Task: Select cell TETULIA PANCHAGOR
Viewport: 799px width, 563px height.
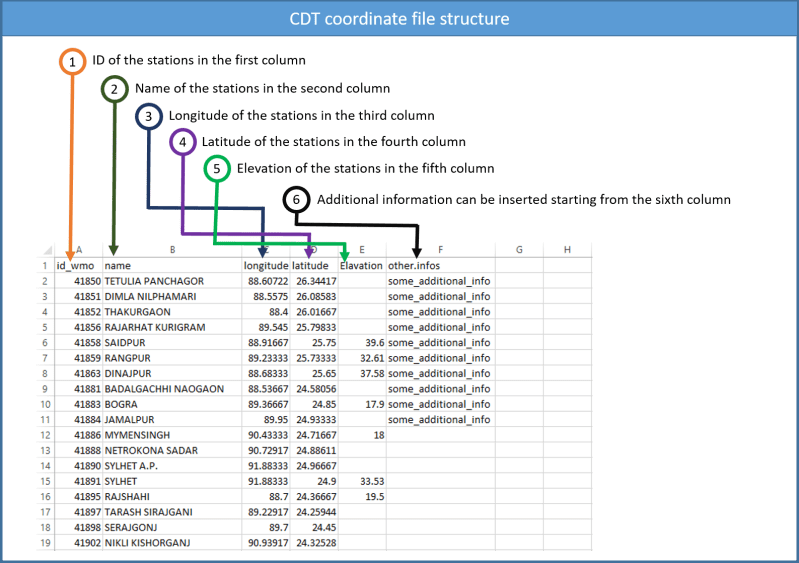Action: (172, 281)
